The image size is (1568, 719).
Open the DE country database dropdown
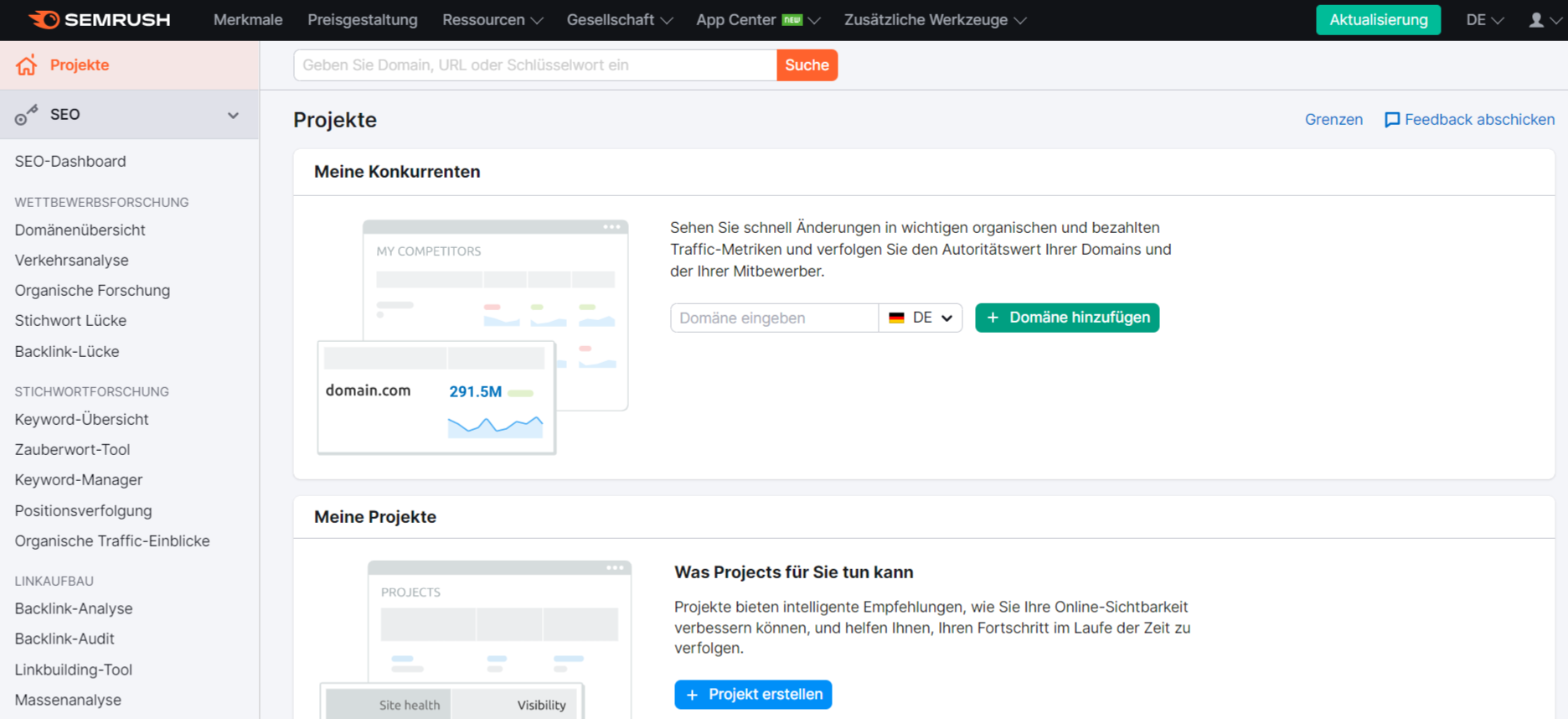click(921, 318)
